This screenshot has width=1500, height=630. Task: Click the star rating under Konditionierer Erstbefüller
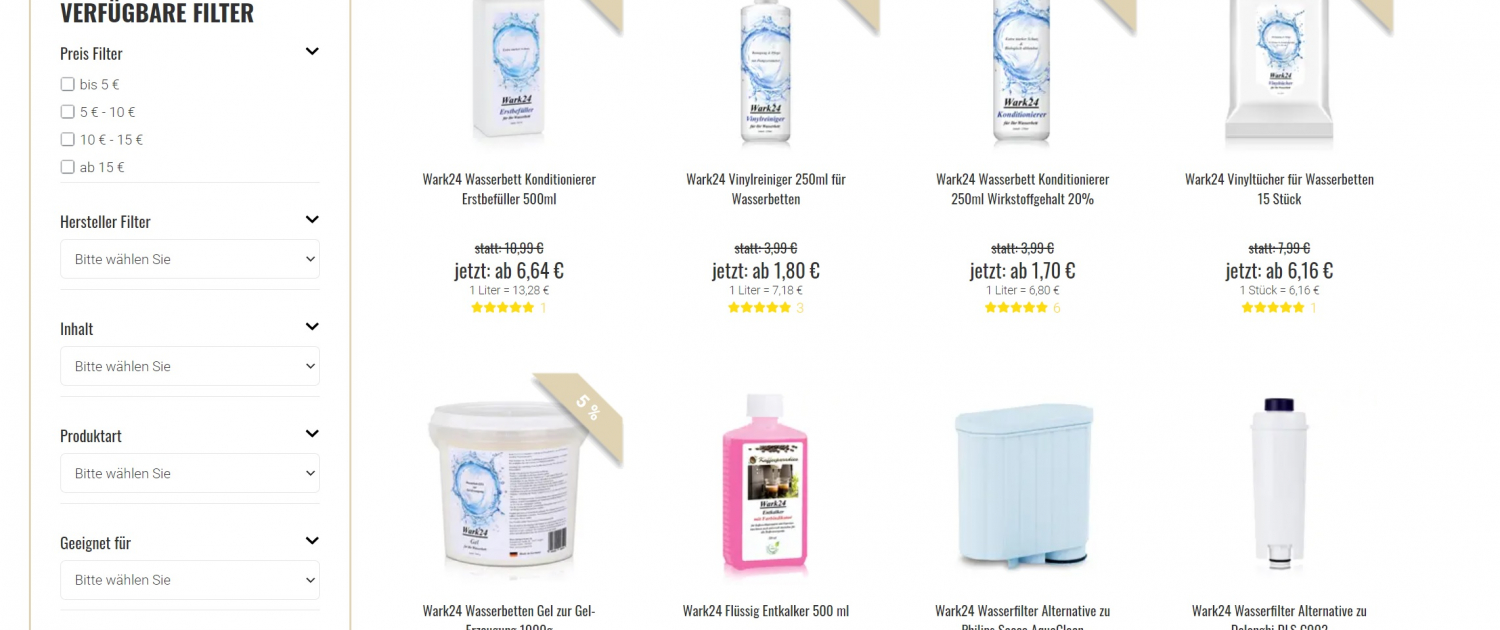click(503, 308)
